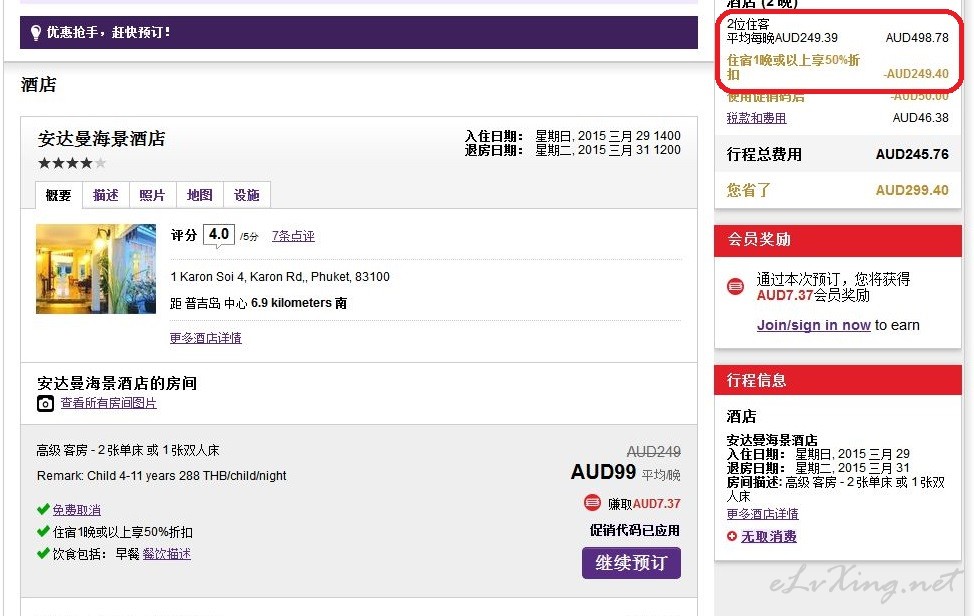Click the green checkmark beside breakfast included
This screenshot has height=616, width=974.
point(43,554)
